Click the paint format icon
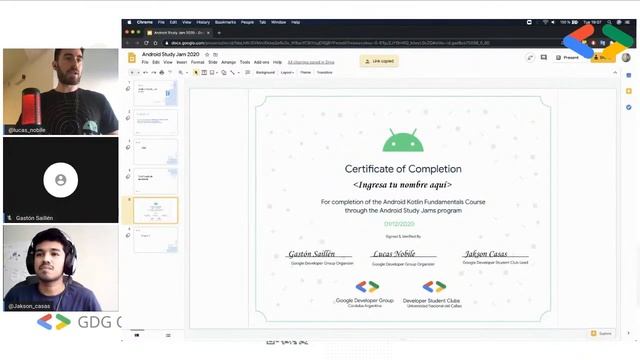 (170, 72)
